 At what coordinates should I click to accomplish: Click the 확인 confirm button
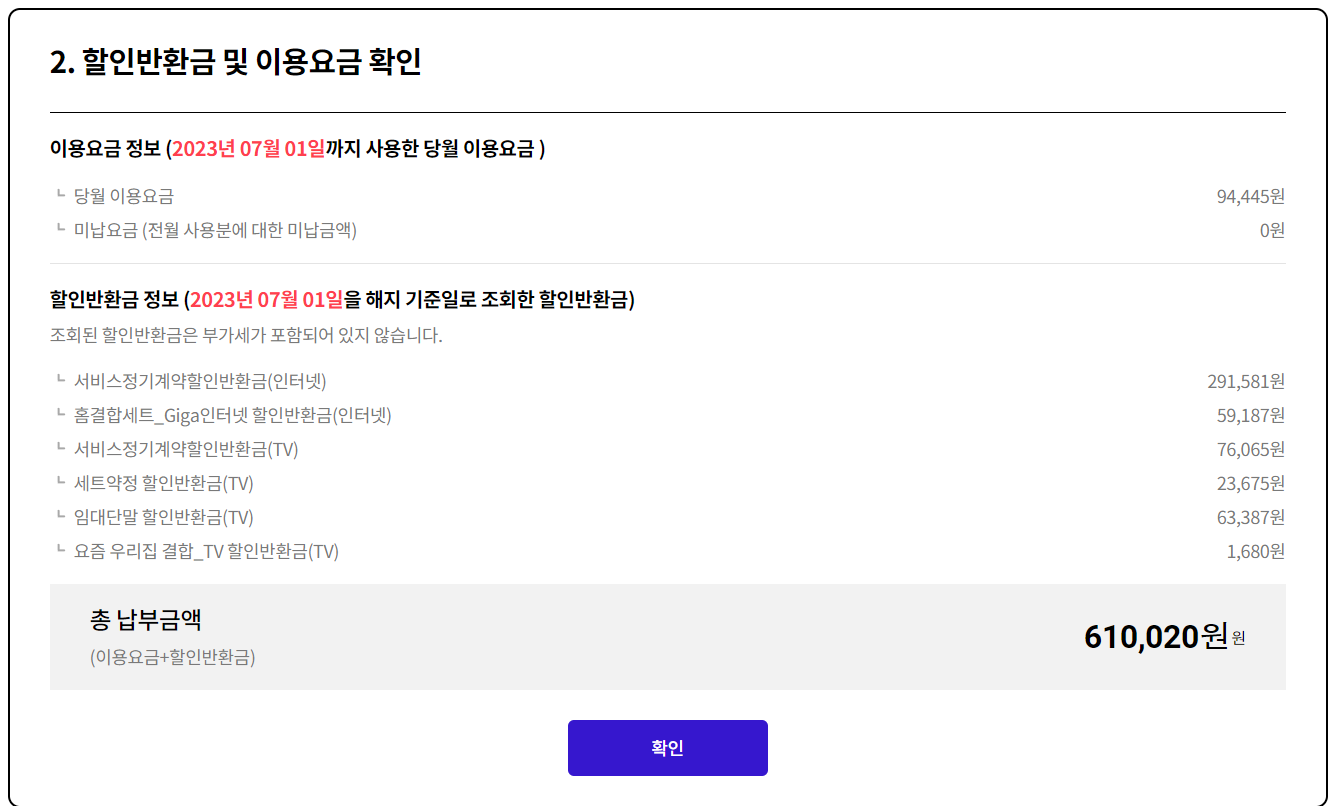667,748
